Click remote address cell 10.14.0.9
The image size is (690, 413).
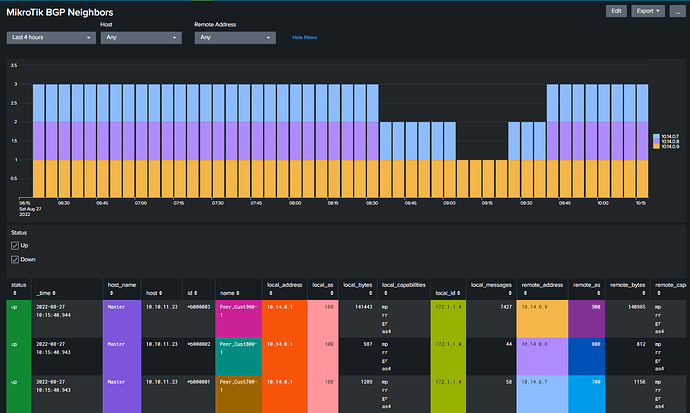pos(542,319)
